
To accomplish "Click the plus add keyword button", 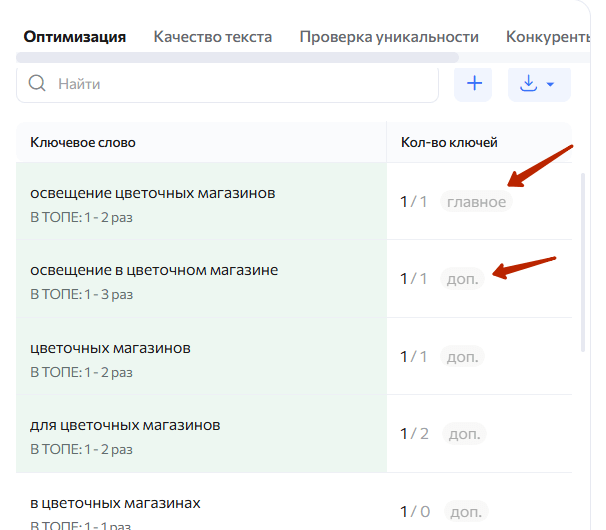I will [473, 84].
